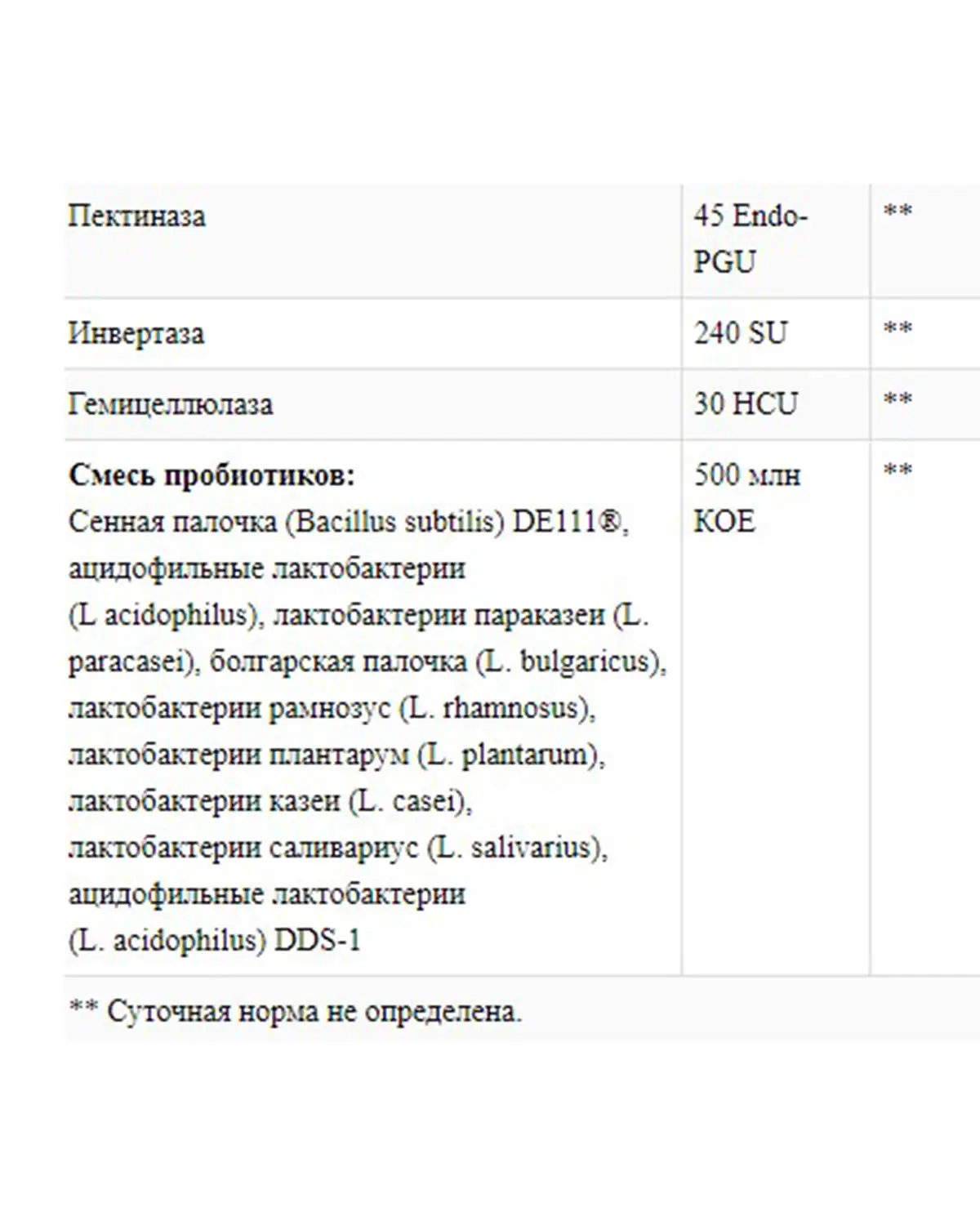Click the L. casei text
Image resolution: width=980 pixels, height=1225 pixels.
coord(410,800)
